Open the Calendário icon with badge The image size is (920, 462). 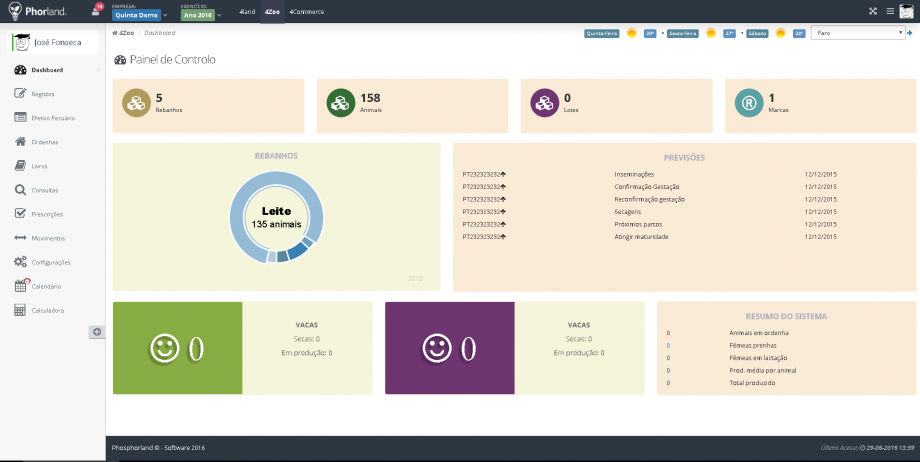21,285
